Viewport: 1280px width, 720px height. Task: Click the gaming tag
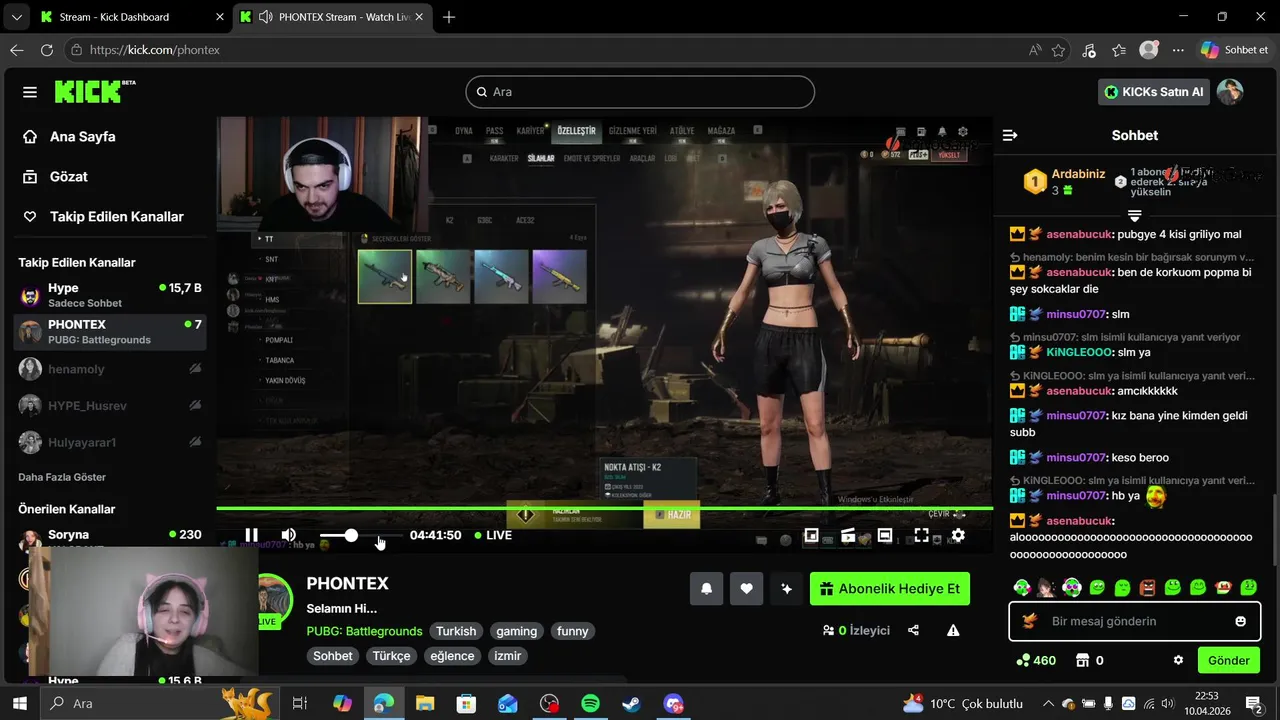[517, 631]
